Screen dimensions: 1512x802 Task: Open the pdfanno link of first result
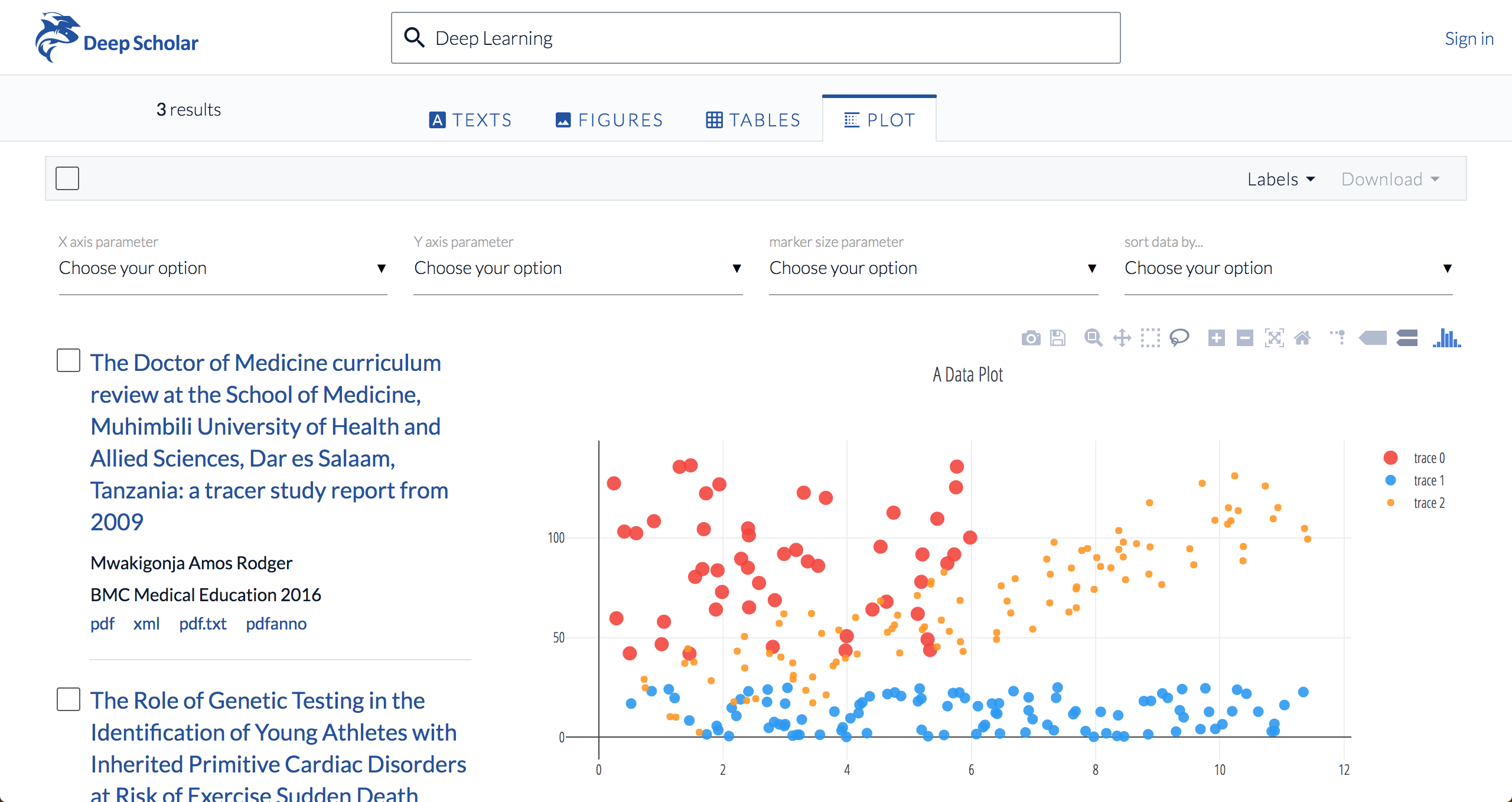276,624
